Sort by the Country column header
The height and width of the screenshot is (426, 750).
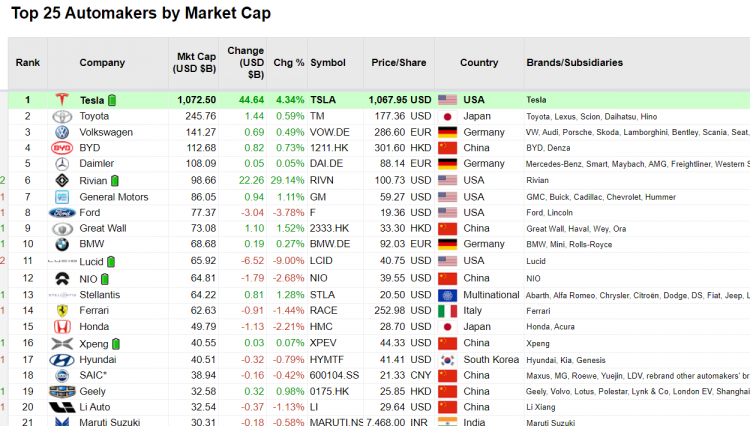[479, 63]
